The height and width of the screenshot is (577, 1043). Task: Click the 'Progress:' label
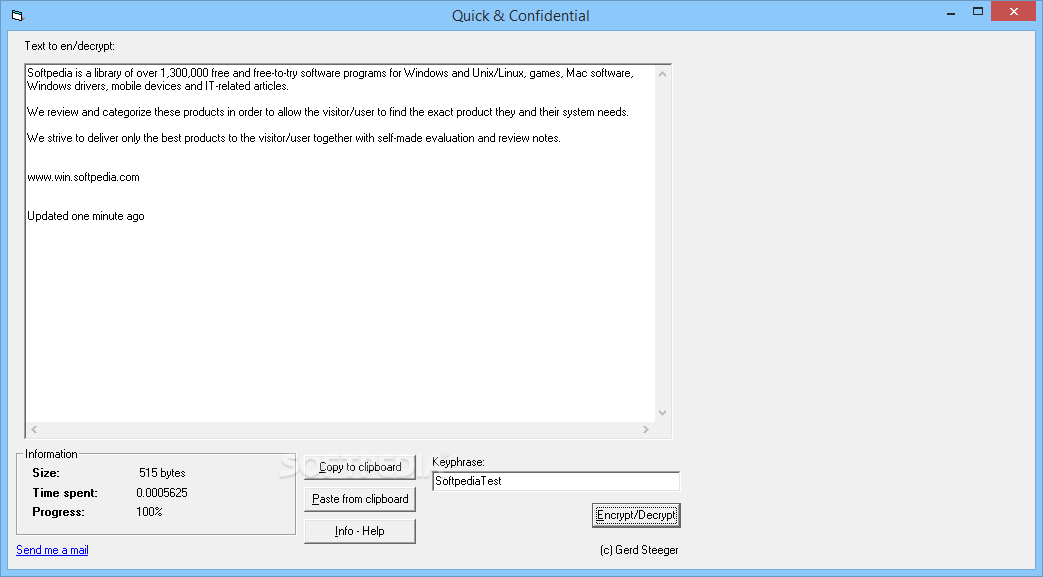59,512
